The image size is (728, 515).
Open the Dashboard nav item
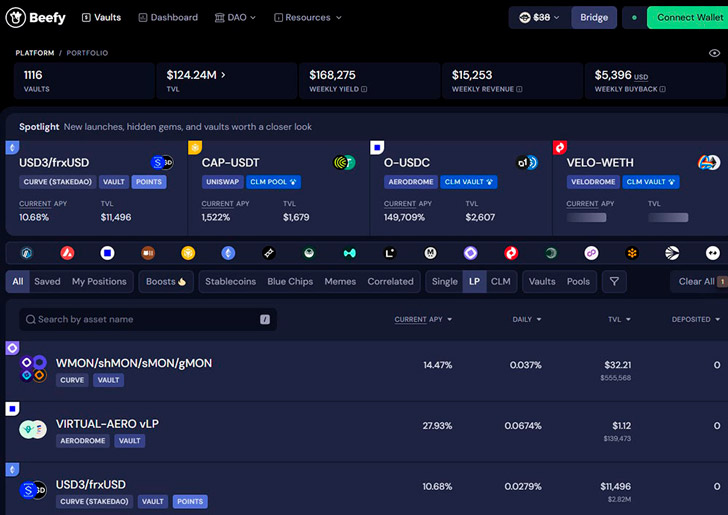point(168,18)
